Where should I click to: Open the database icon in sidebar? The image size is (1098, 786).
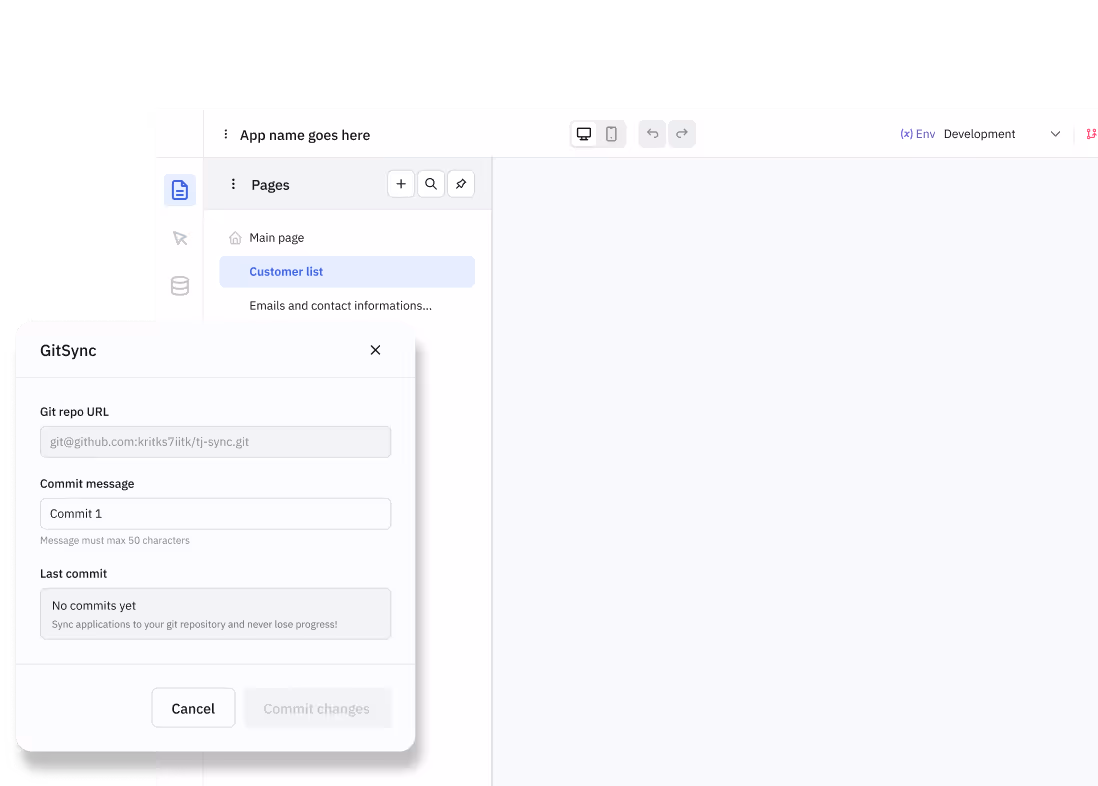pos(180,287)
